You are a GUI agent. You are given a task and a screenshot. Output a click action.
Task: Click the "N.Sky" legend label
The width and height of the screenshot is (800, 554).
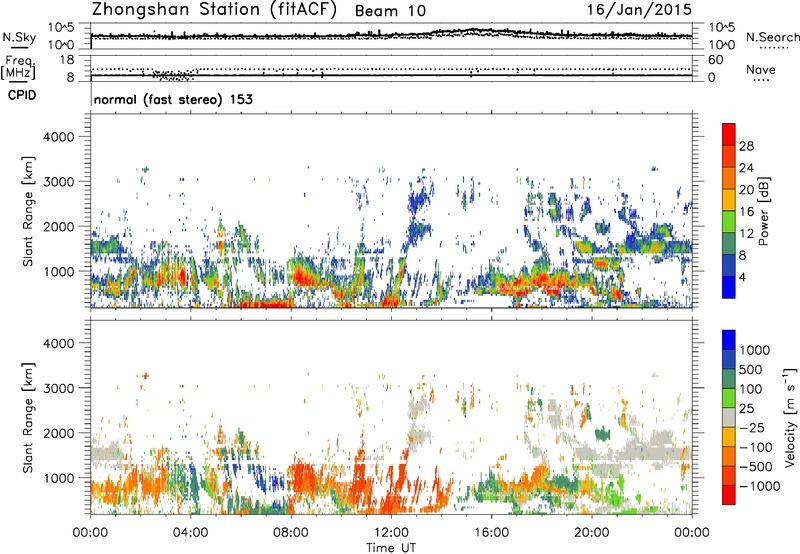19,37
